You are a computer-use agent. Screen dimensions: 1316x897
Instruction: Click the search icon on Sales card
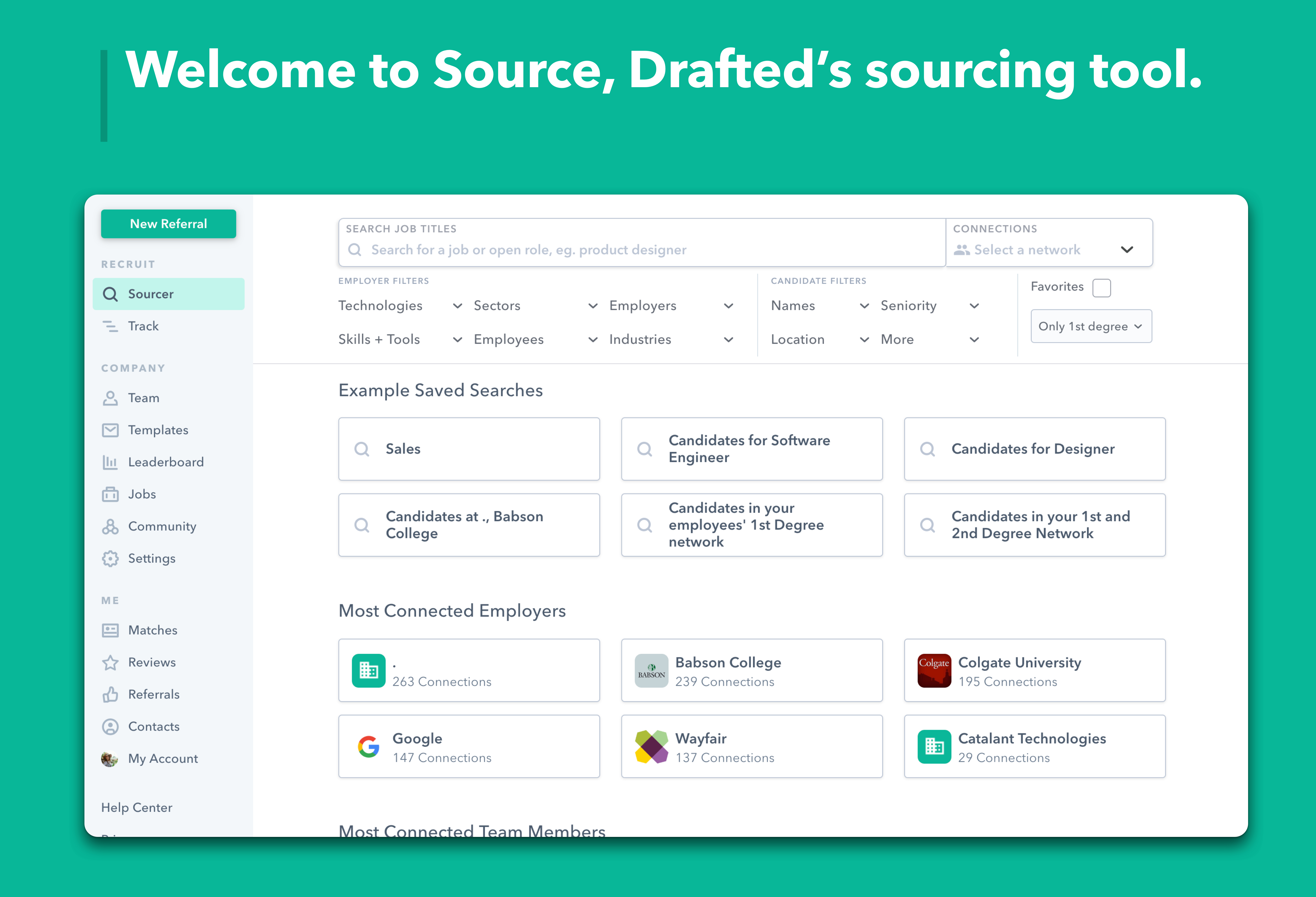tap(362, 449)
